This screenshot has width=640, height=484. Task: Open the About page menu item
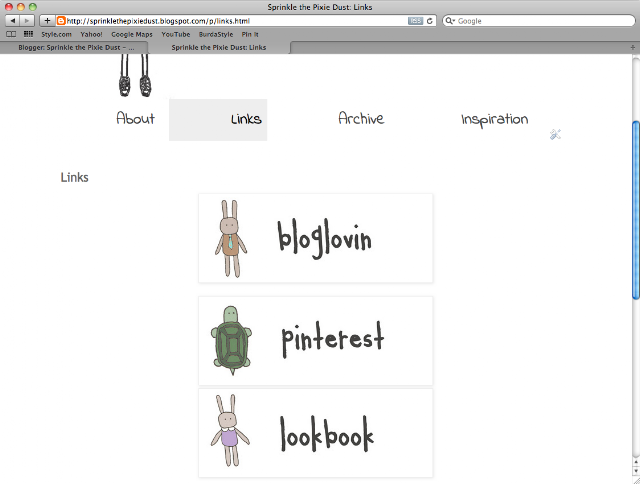135,118
